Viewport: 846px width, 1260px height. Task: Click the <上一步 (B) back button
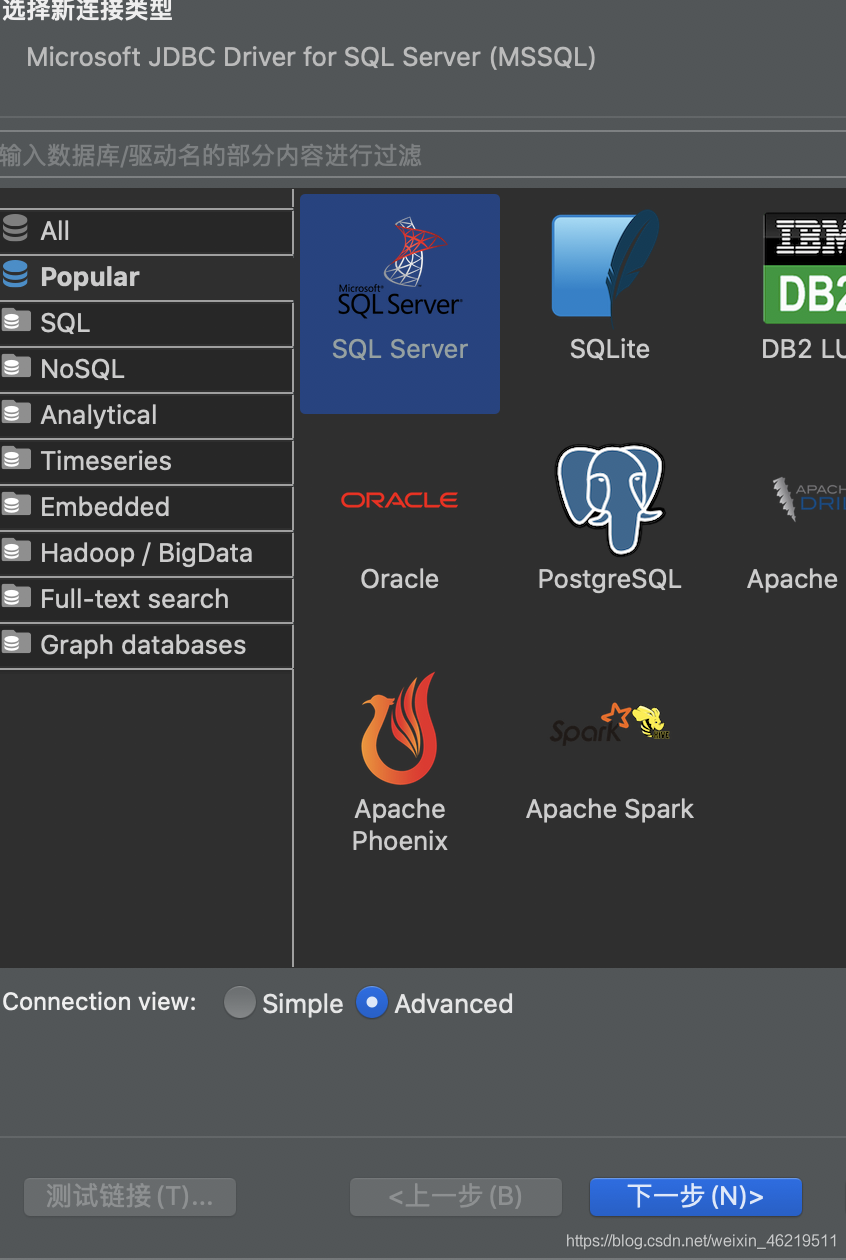[x=456, y=1196]
